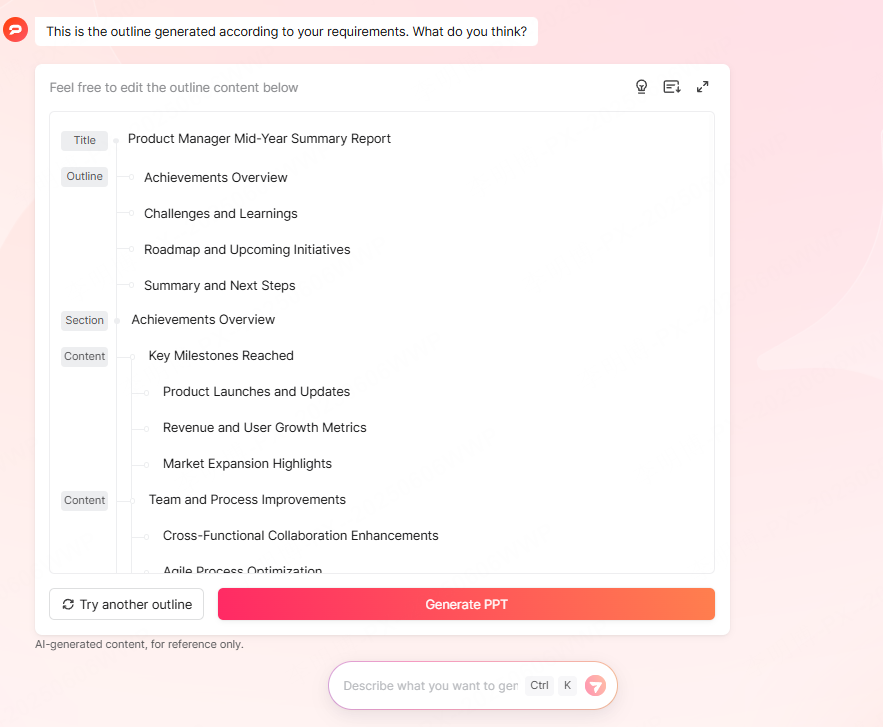Click the gradient-colored Generate PPT bar
This screenshot has height=727, width=883.
point(466,604)
